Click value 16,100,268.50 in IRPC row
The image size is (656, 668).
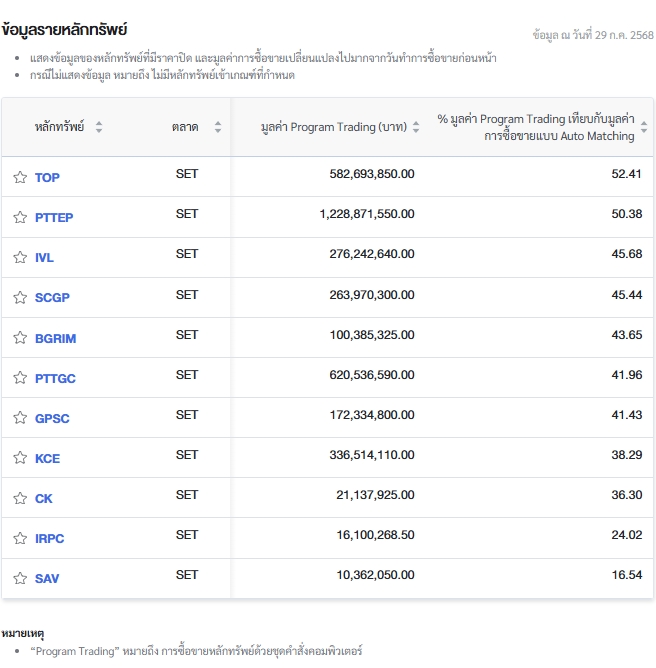pyautogui.click(x=375, y=535)
